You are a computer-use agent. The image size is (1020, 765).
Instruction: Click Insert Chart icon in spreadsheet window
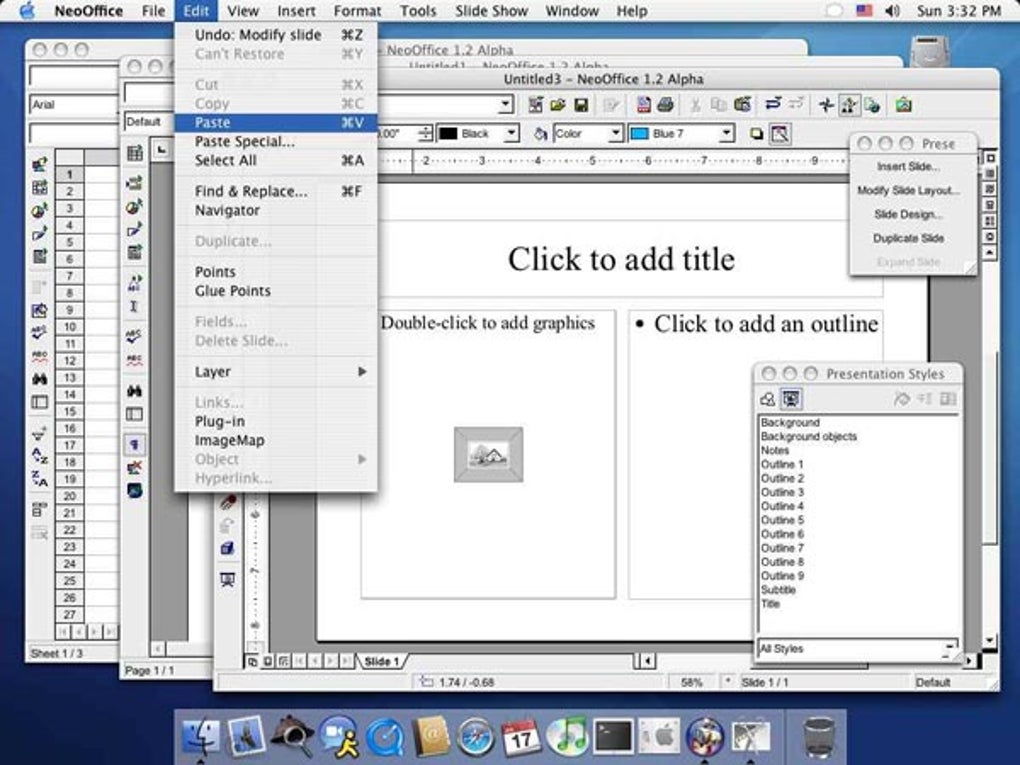(40, 211)
